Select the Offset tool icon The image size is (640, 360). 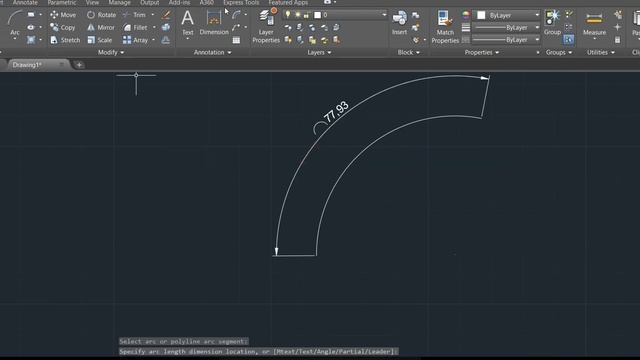click(x=166, y=40)
